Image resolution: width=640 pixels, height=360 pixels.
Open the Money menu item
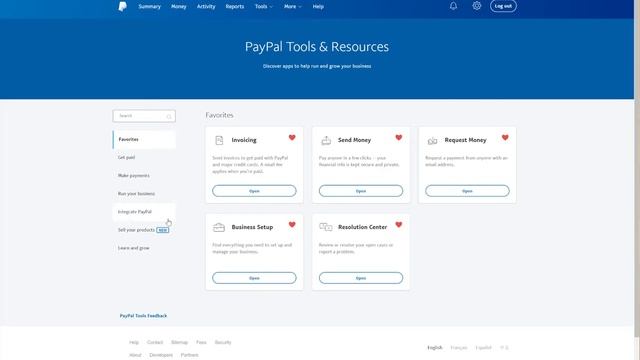[179, 7]
